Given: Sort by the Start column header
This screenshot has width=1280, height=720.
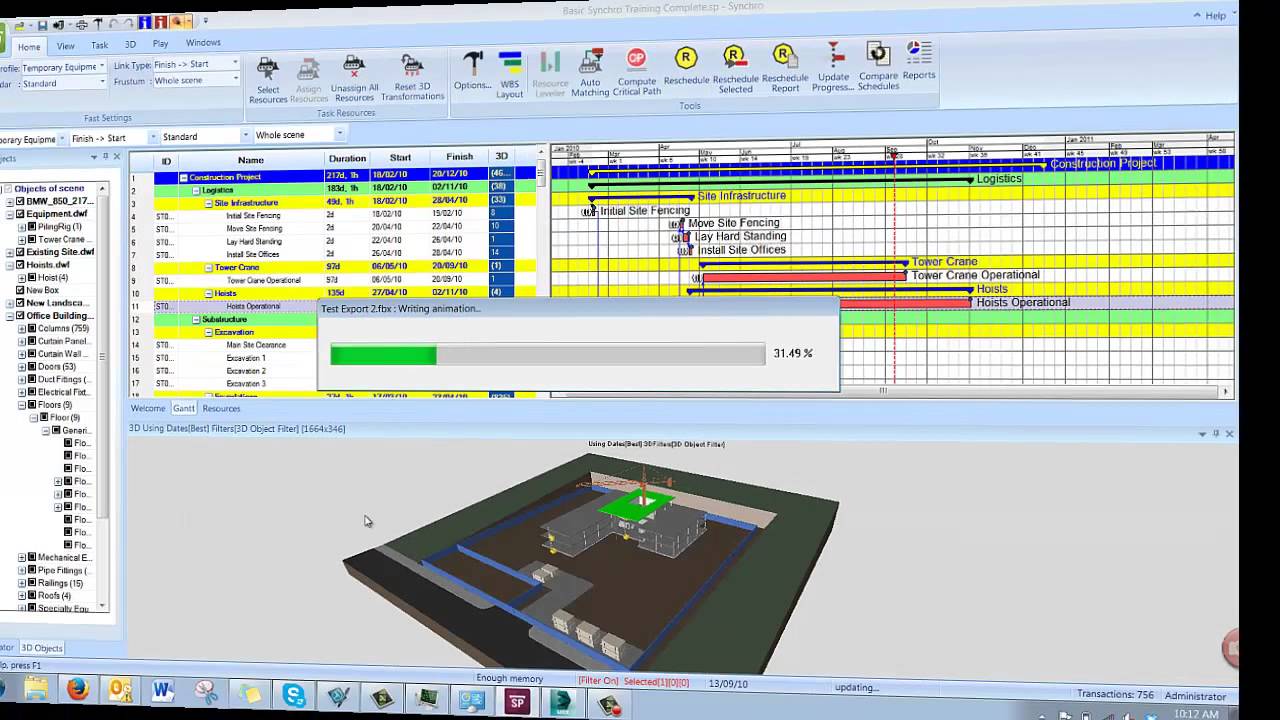Looking at the screenshot, I should pyautogui.click(x=400, y=157).
